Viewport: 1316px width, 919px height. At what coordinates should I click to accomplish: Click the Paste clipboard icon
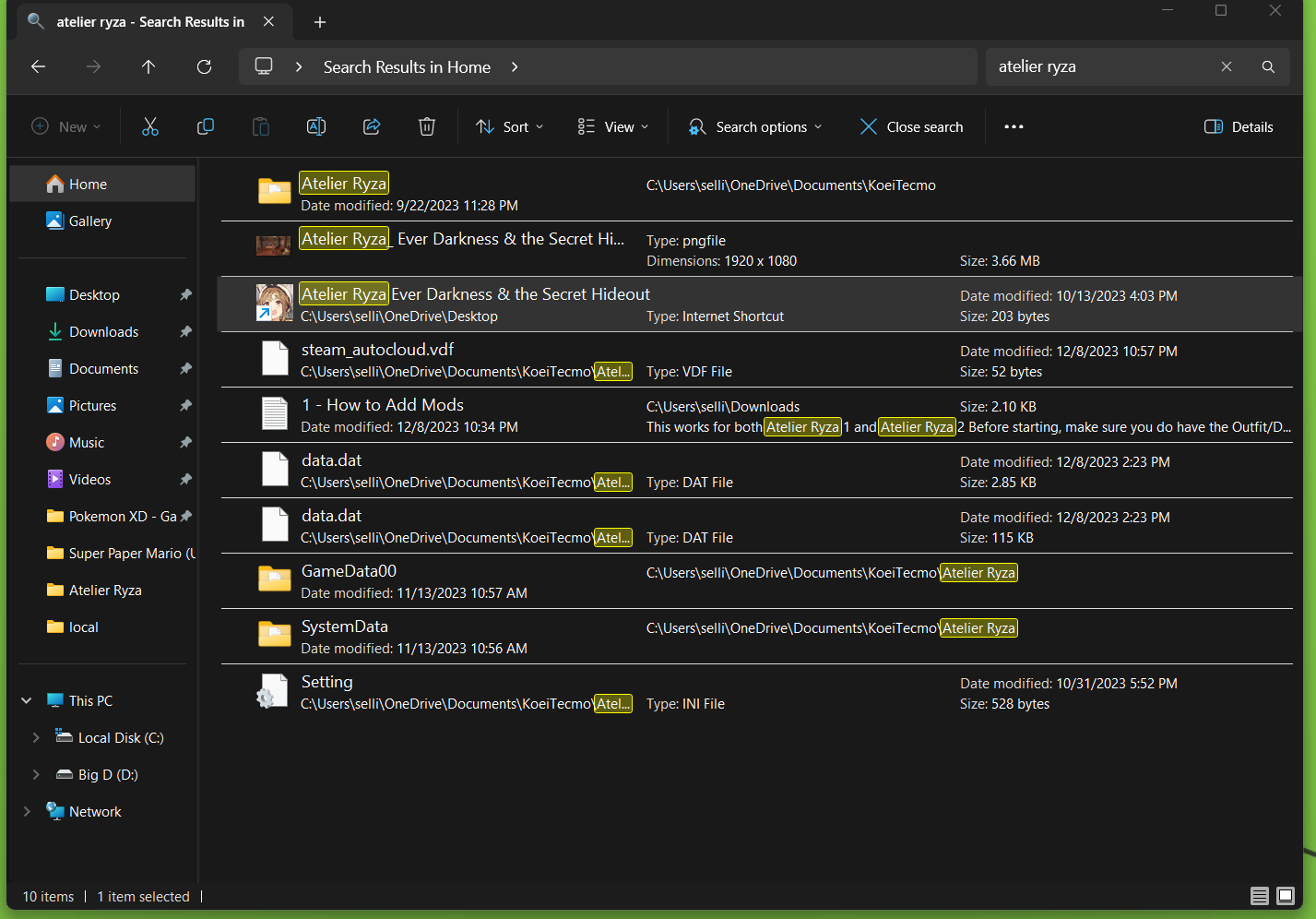point(261,126)
